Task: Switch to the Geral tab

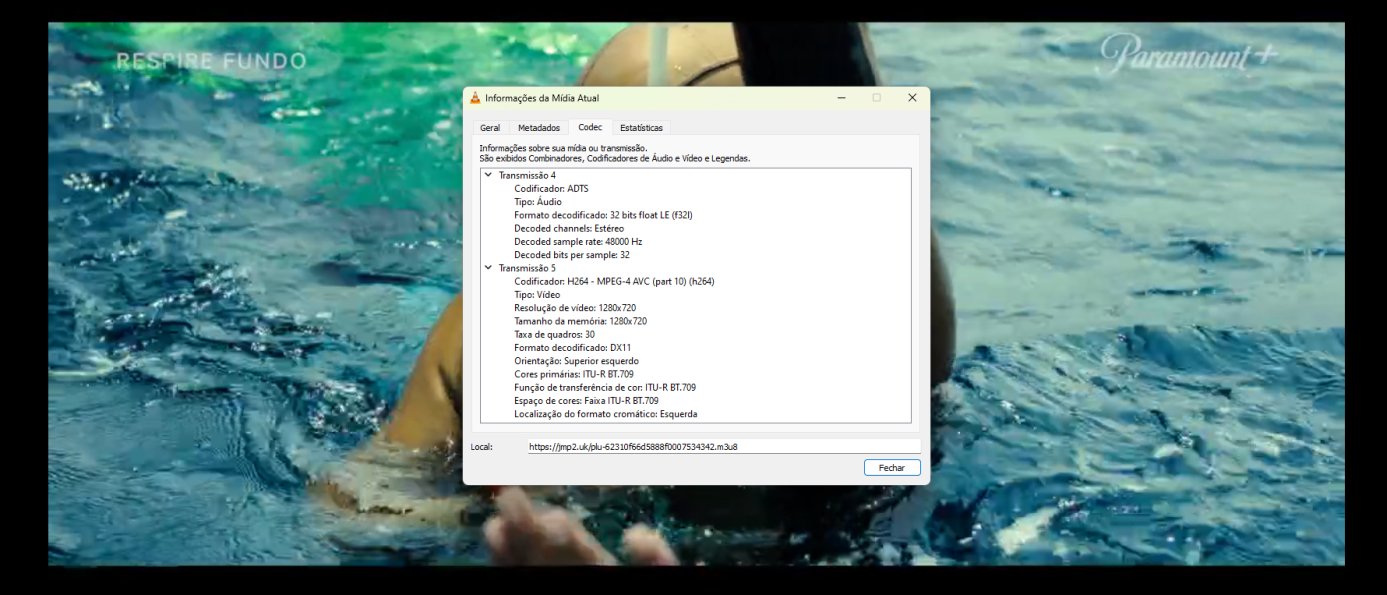Action: (x=490, y=128)
